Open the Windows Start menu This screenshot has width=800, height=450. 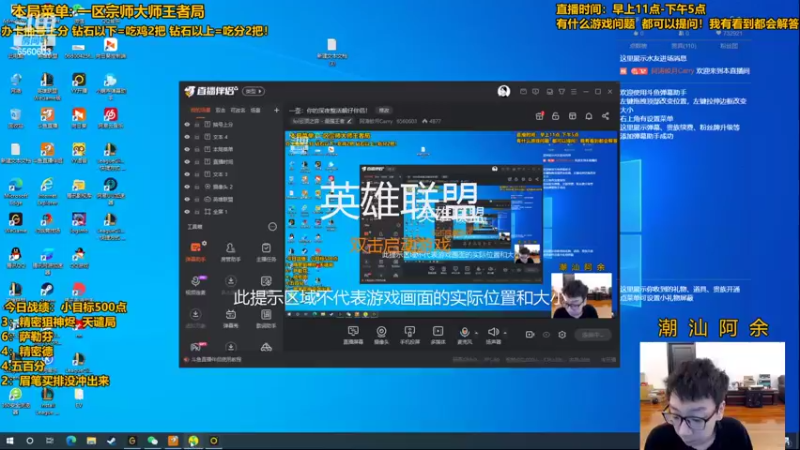click(x=10, y=441)
